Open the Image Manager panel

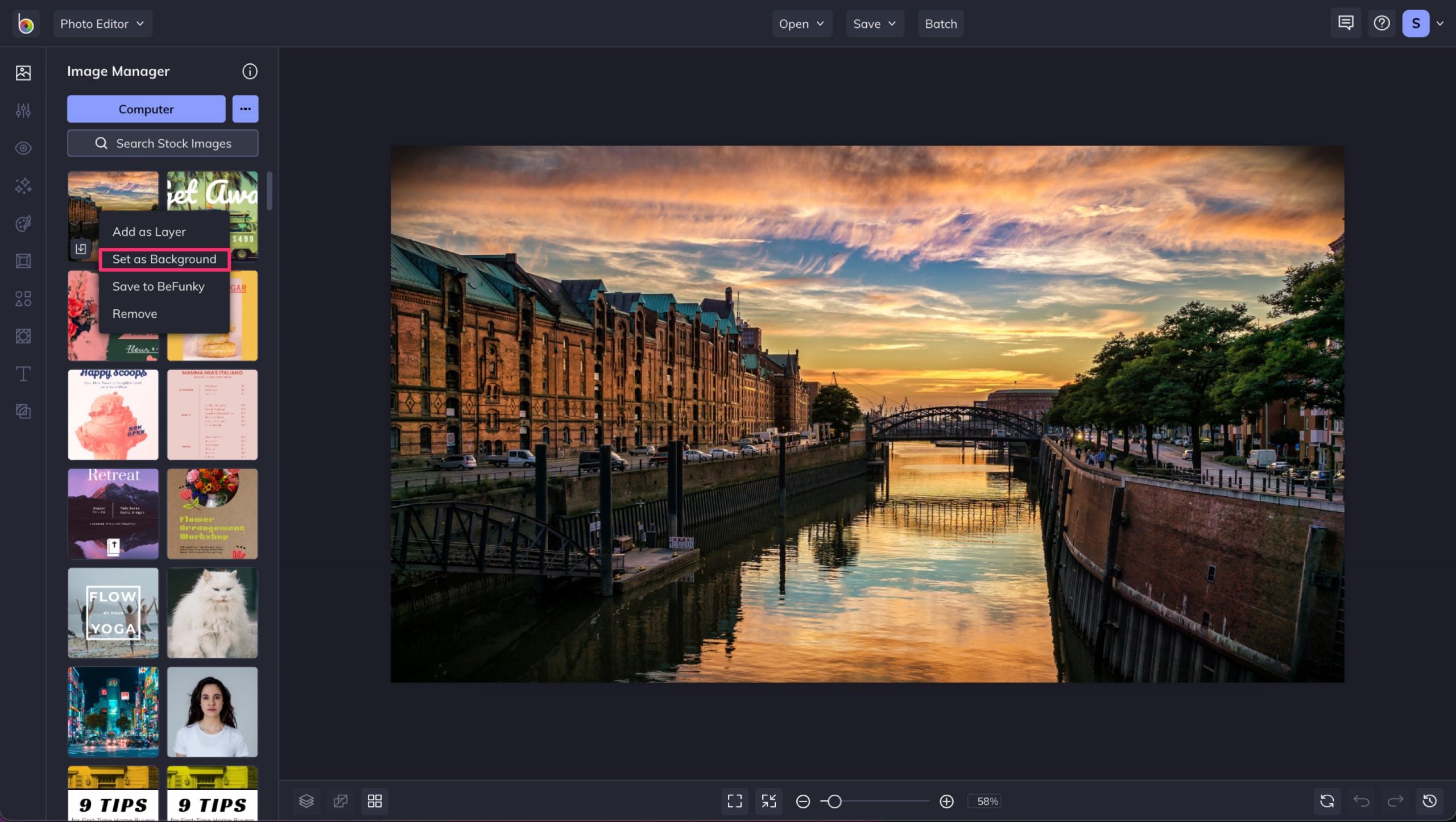[x=23, y=73]
